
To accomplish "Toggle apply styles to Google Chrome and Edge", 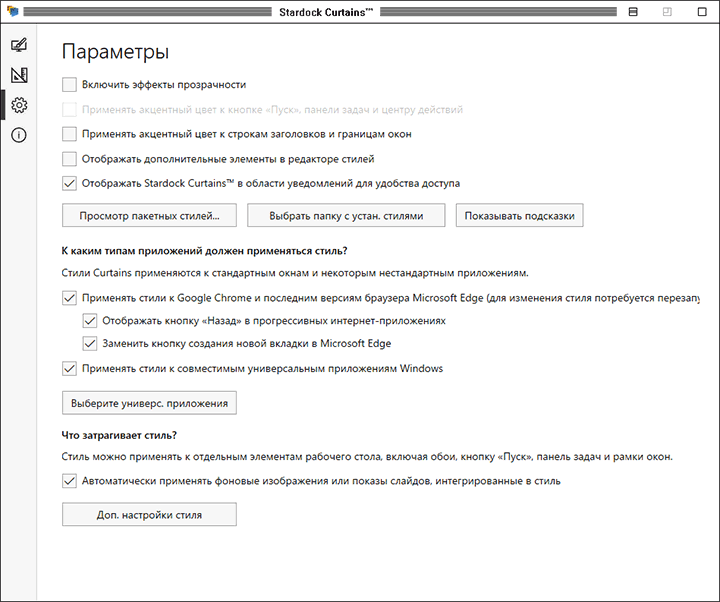I will coord(69,298).
